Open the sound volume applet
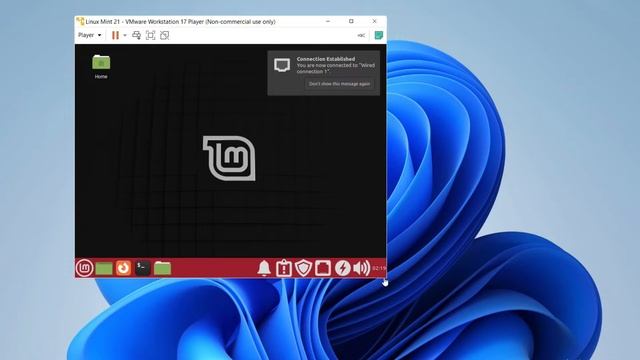The image size is (640, 360). [x=361, y=268]
